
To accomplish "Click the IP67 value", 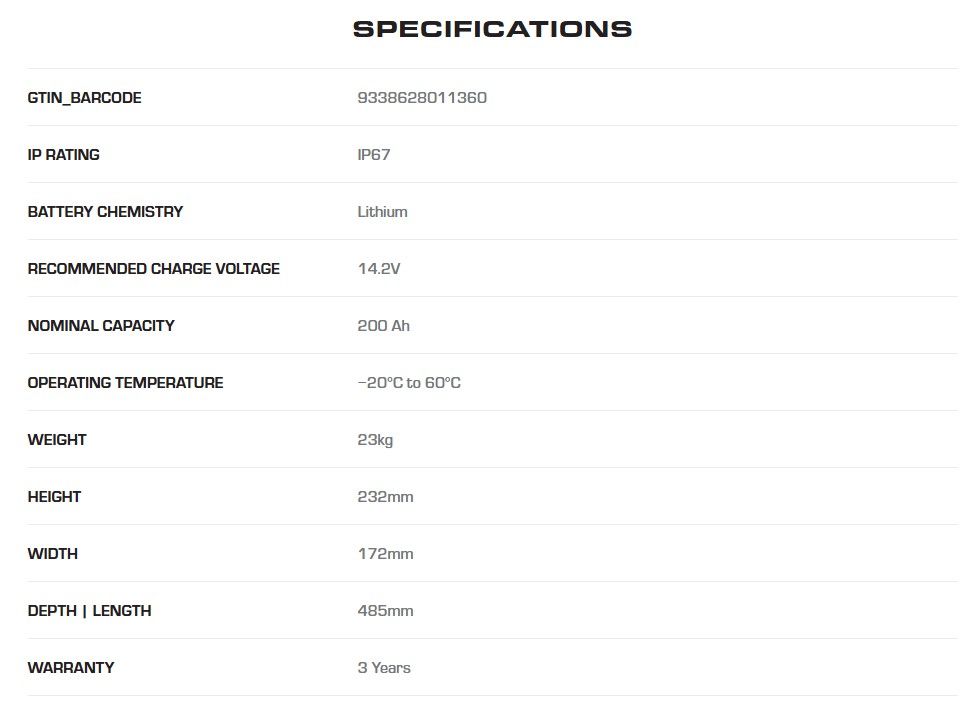I will (373, 155).
